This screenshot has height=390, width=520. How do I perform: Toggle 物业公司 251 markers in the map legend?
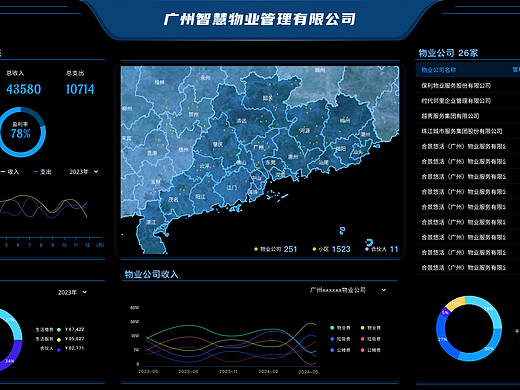[275, 249]
